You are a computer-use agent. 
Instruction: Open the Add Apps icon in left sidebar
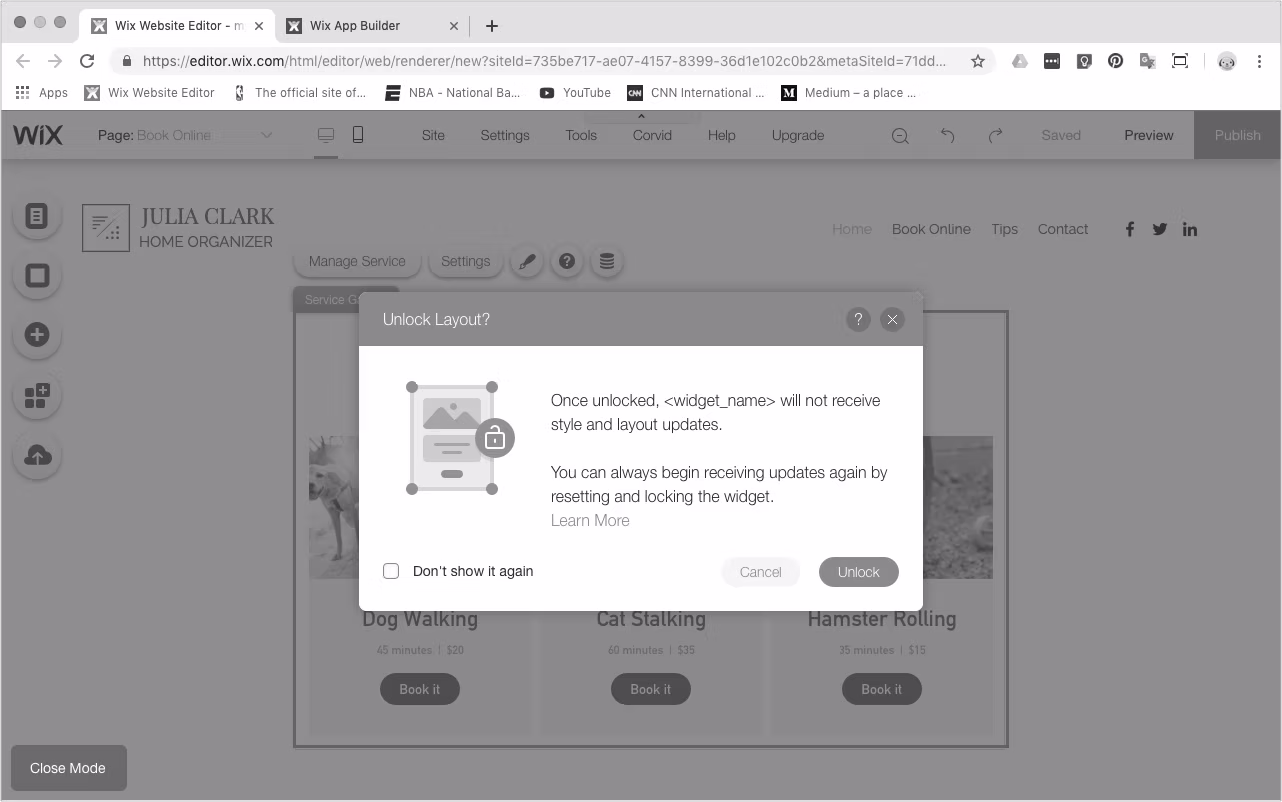(37, 396)
